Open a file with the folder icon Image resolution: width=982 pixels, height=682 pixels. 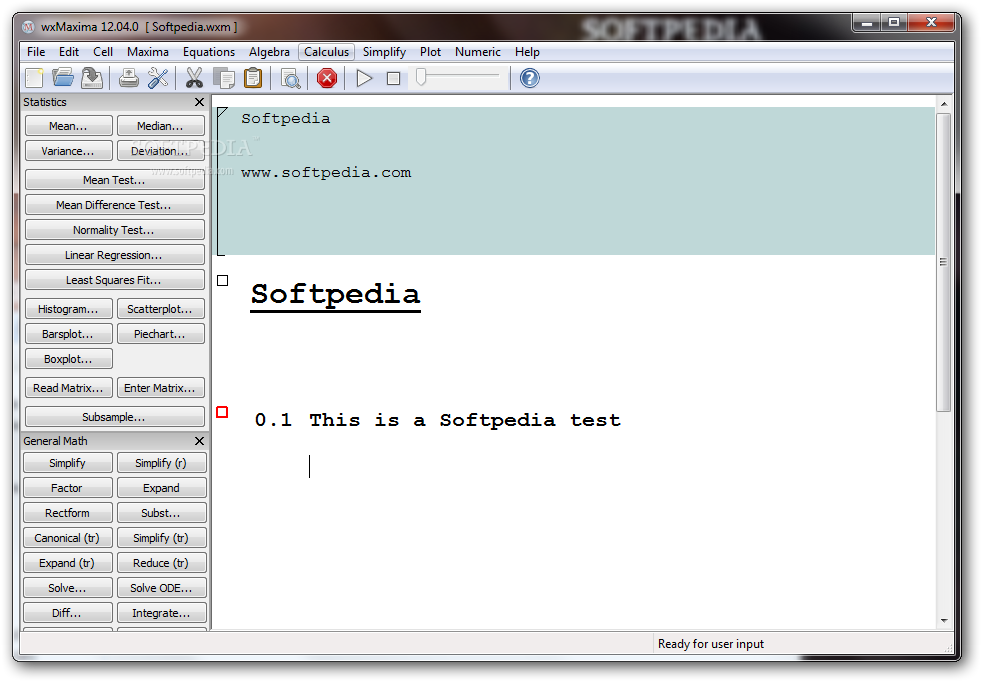click(63, 78)
